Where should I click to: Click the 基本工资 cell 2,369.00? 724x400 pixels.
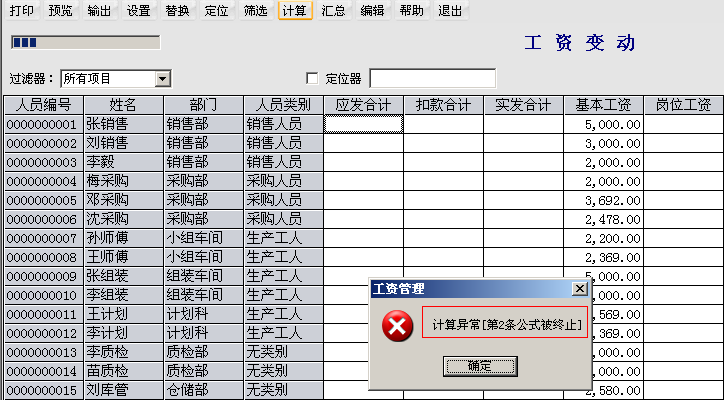pyautogui.click(x=603, y=257)
